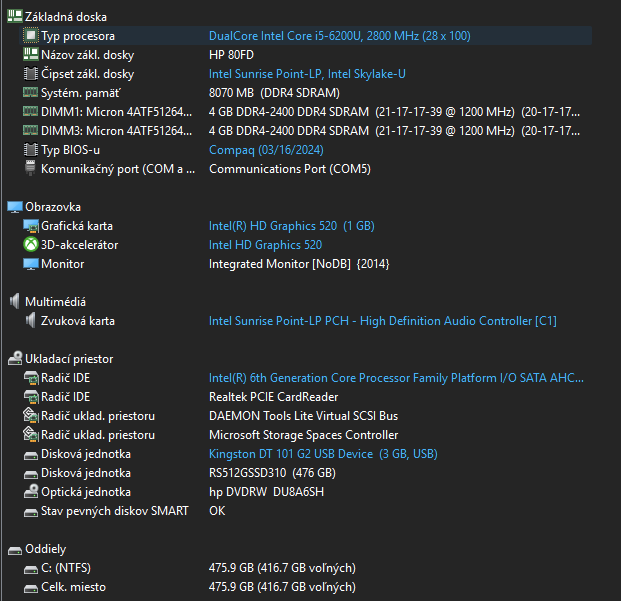The image size is (621, 601).
Task: Select the Multimédiá section heading
Action: coord(55,302)
